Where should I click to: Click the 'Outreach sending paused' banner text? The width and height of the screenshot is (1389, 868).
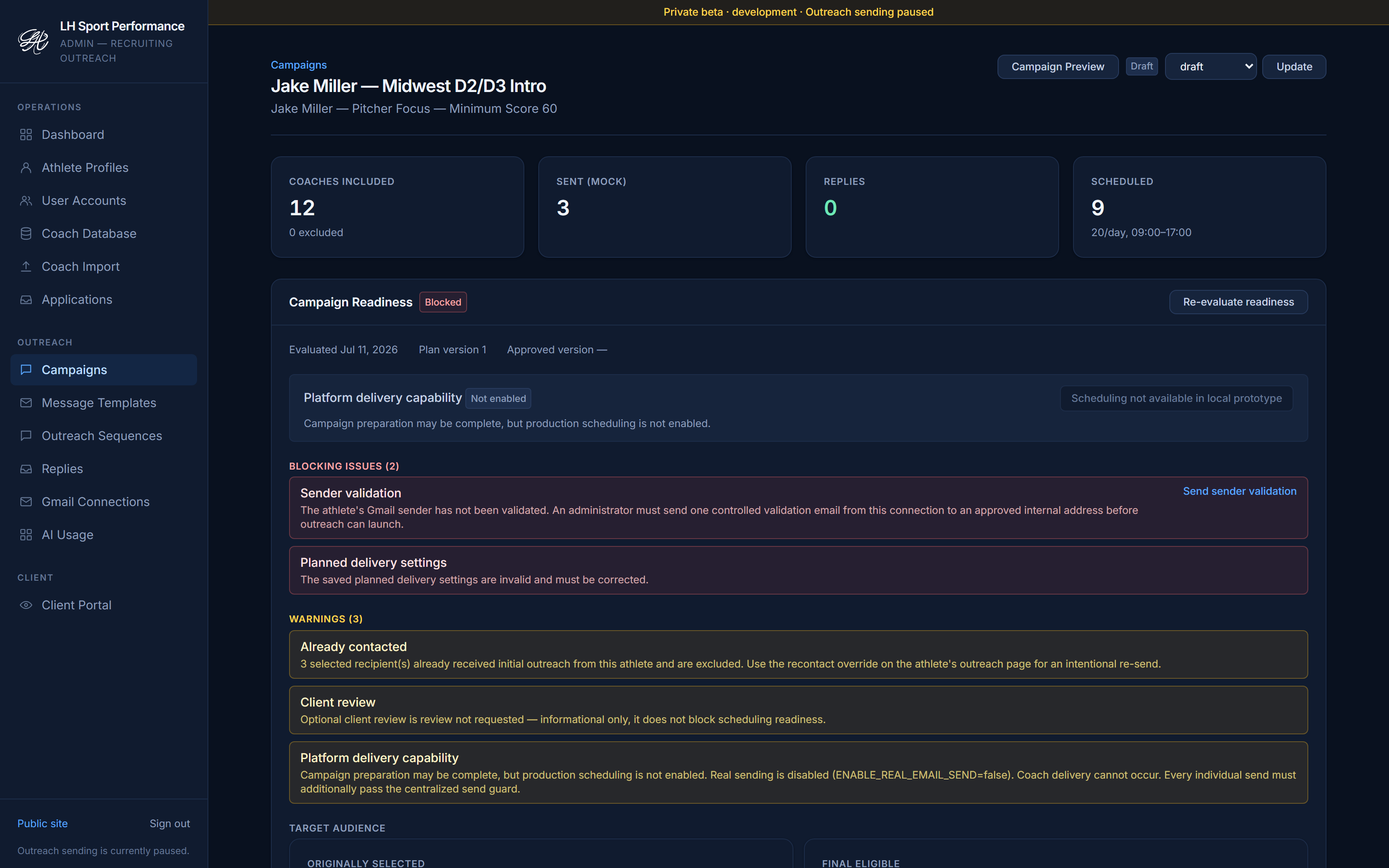869,12
